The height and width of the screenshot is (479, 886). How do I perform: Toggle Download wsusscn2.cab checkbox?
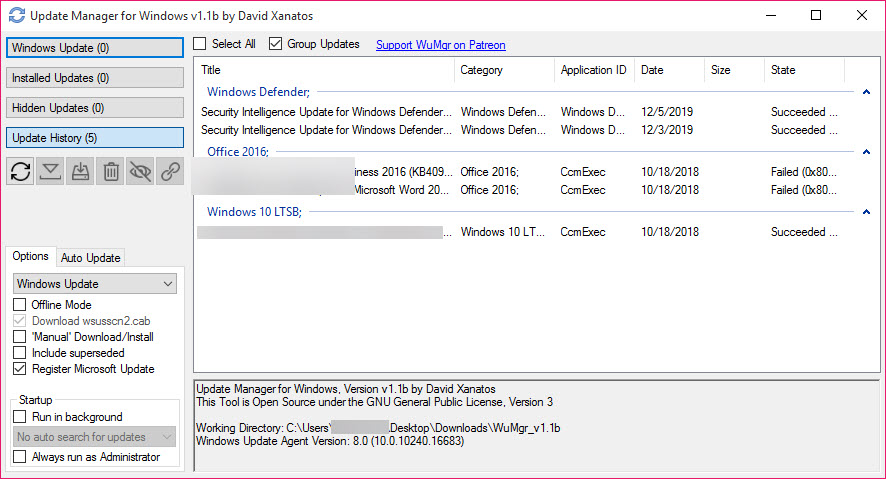(x=20, y=320)
